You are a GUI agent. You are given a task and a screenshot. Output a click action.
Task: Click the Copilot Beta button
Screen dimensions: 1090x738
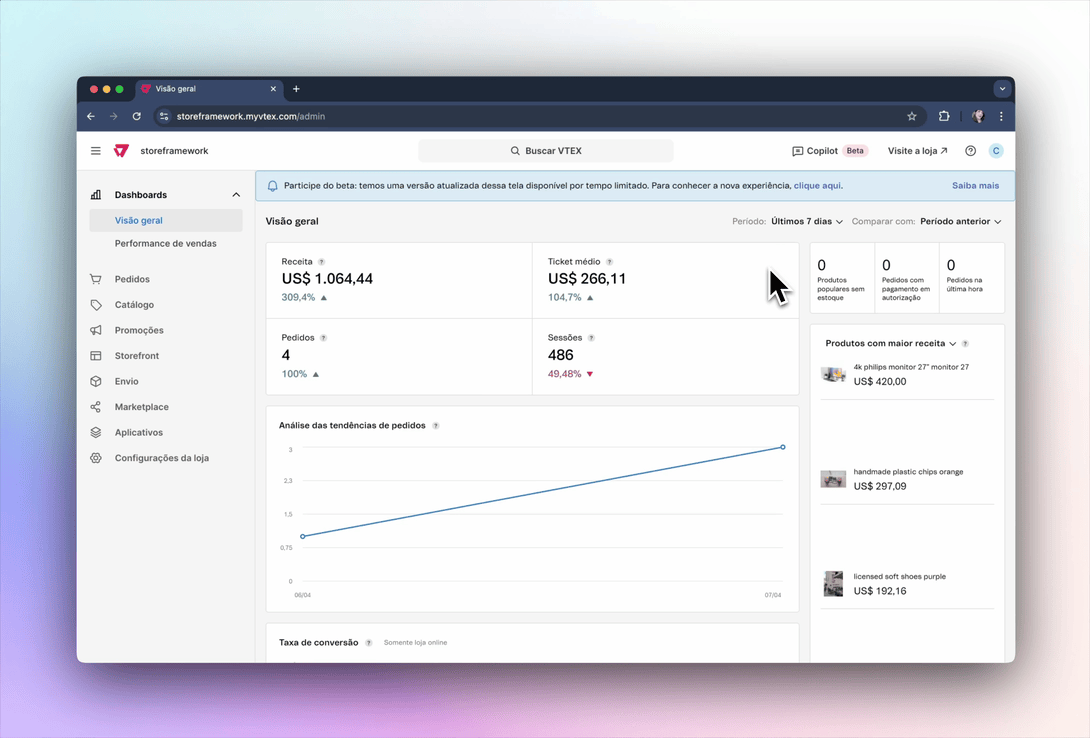click(x=829, y=151)
